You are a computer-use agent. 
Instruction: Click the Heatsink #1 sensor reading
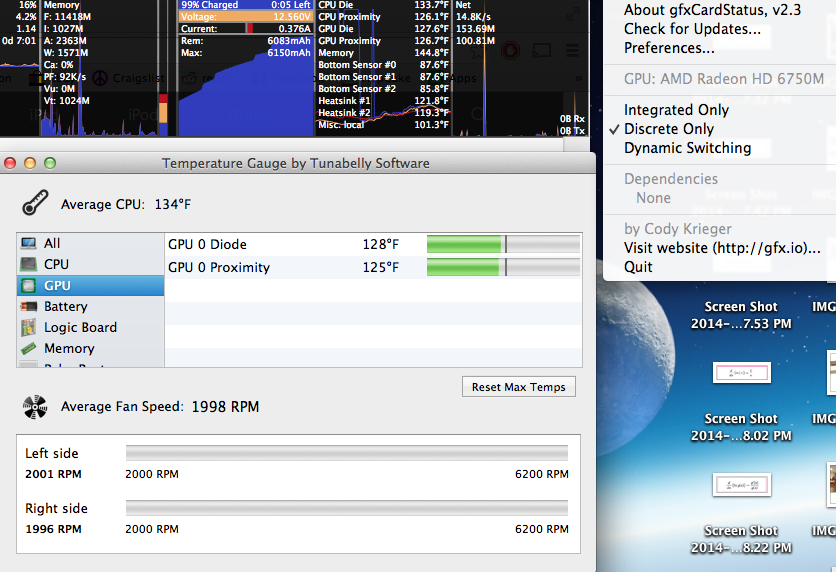tap(383, 101)
